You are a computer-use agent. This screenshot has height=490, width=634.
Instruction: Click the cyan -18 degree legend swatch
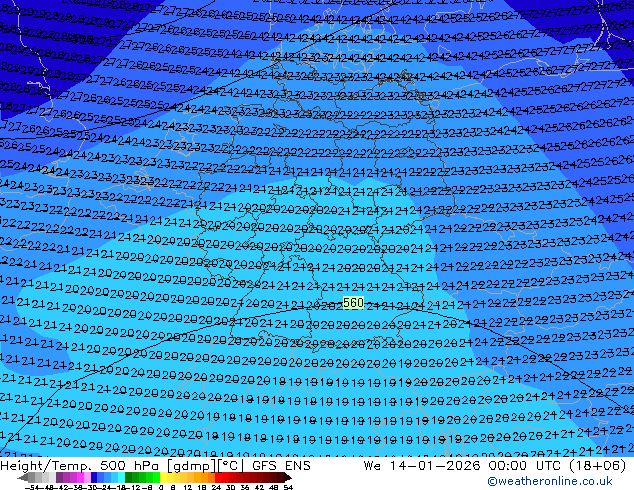coord(122,477)
